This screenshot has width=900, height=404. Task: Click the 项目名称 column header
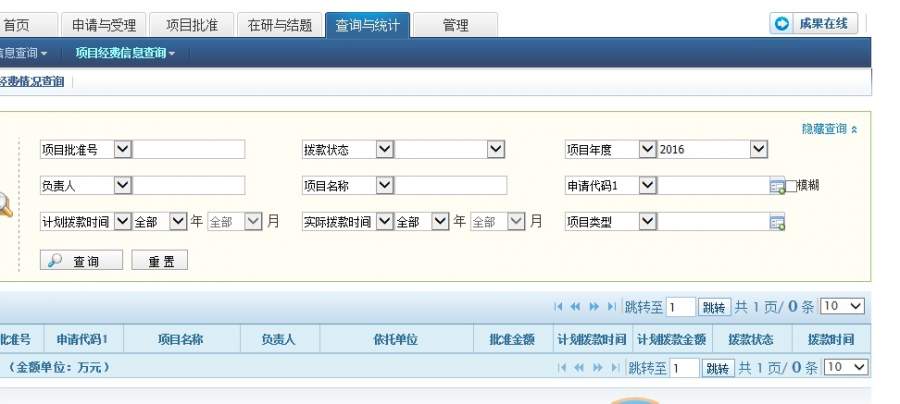[x=180, y=339]
